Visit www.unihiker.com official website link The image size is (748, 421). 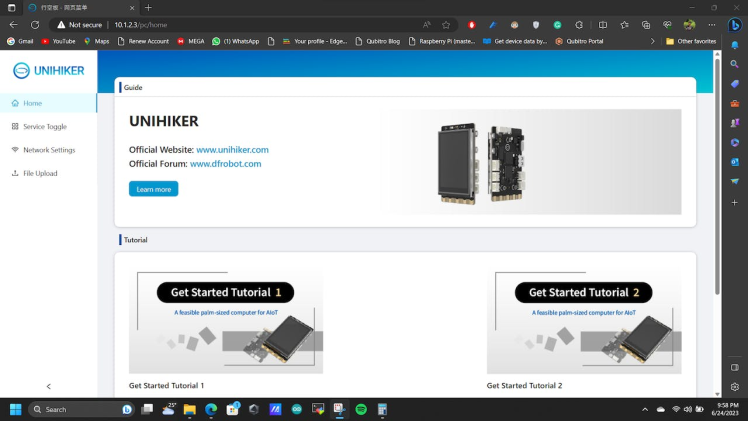[x=232, y=150]
